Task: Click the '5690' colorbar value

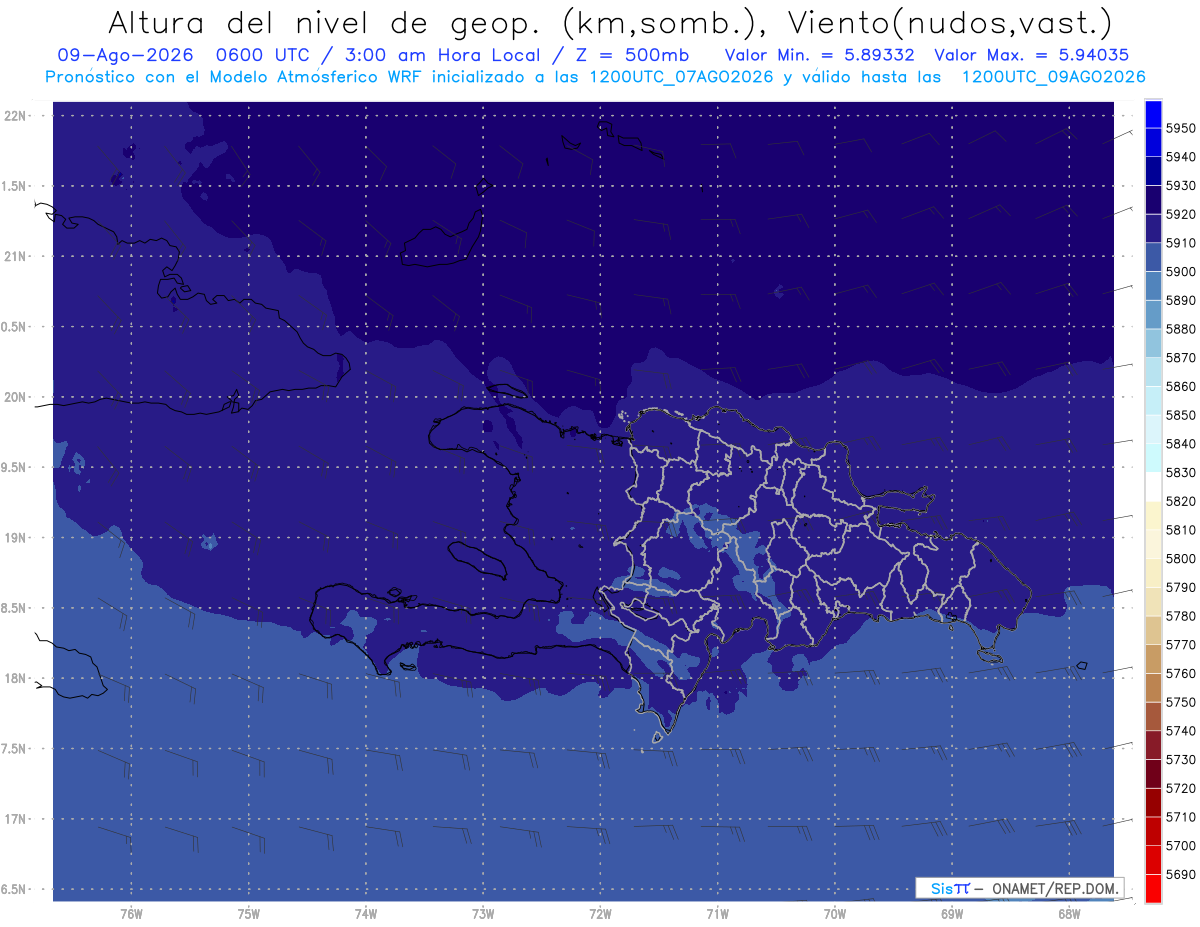Action: point(1181,874)
